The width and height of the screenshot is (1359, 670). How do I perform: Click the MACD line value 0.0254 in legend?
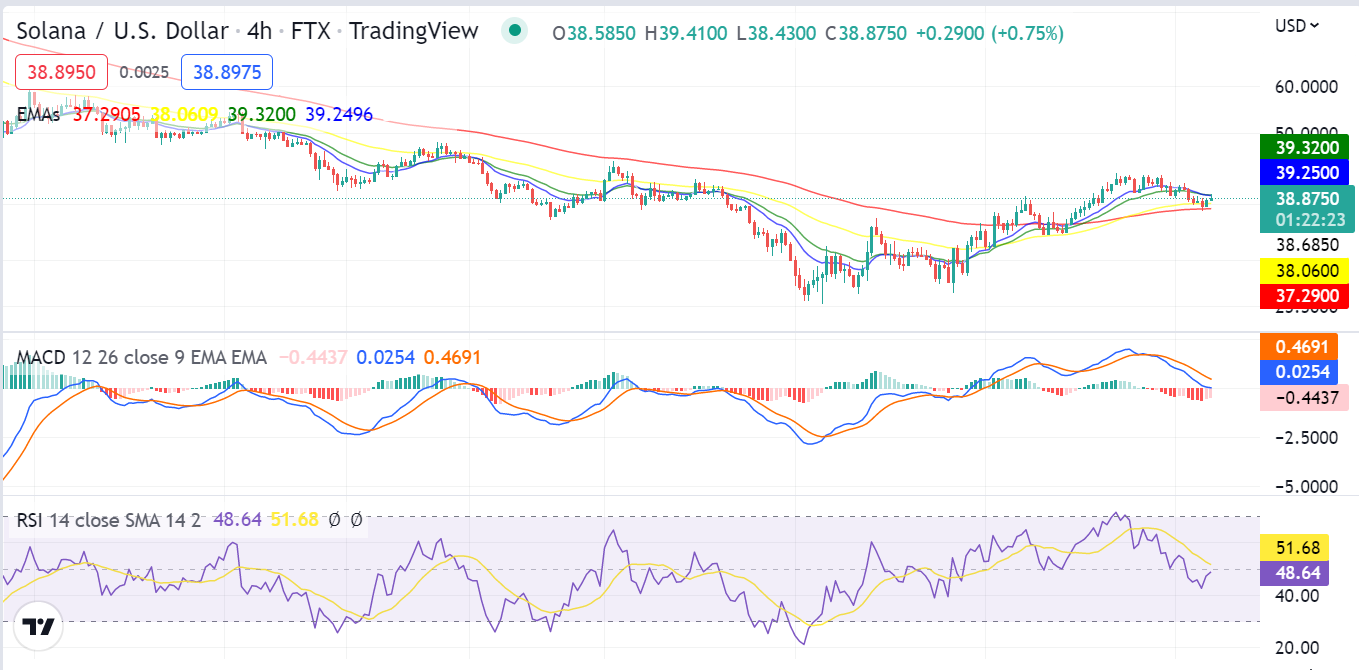pyautogui.click(x=385, y=357)
